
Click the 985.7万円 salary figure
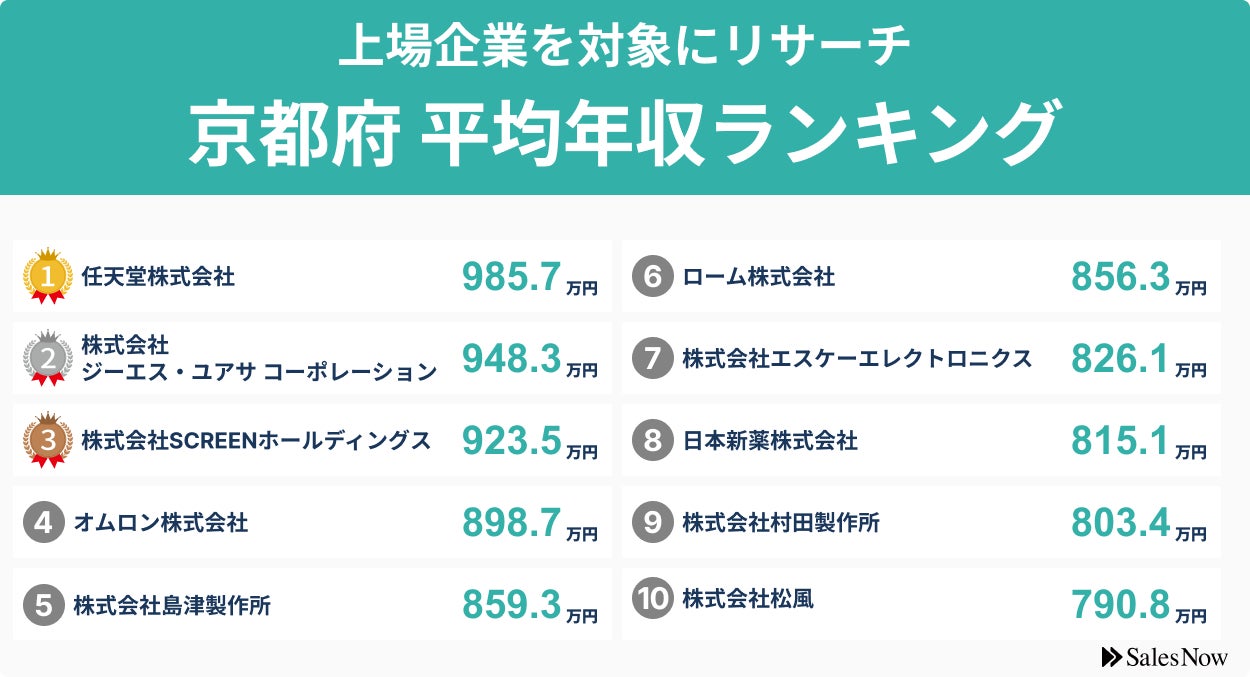[528, 277]
